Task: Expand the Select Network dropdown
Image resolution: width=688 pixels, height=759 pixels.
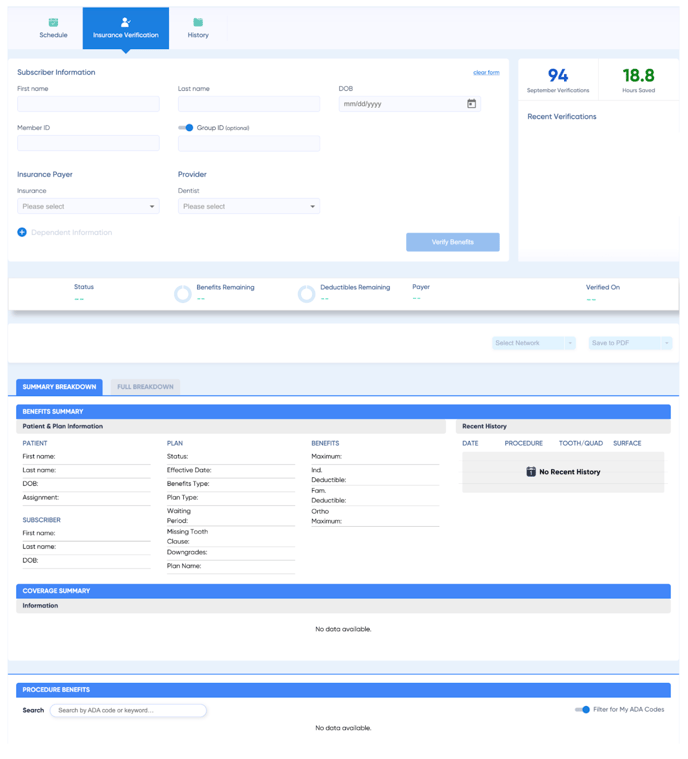Action: click(x=533, y=343)
